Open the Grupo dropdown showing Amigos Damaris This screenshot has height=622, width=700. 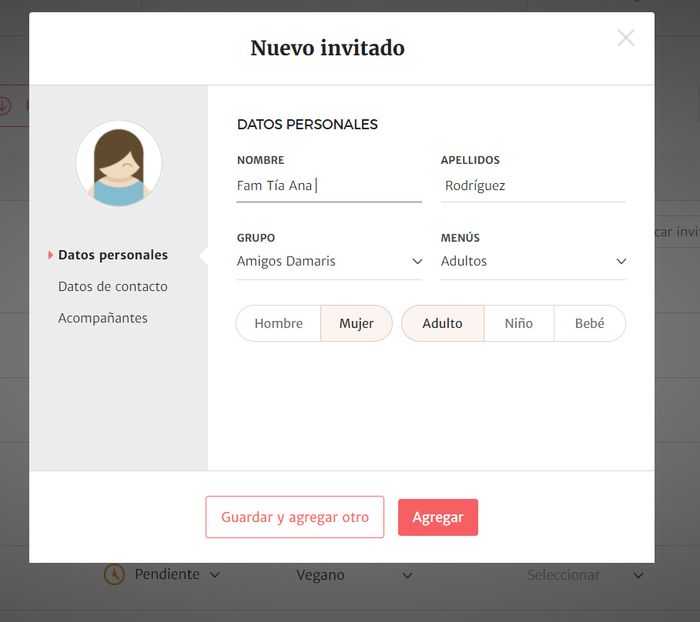(329, 261)
